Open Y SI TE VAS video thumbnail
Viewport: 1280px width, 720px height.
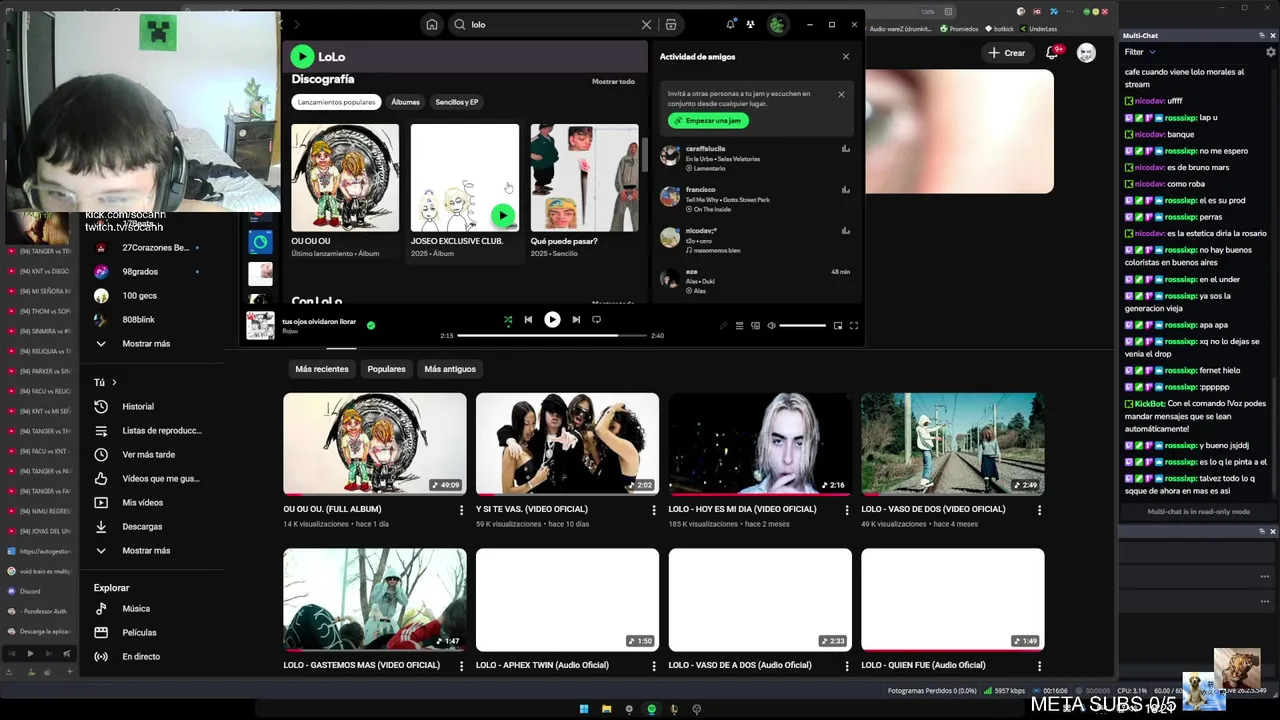567,444
